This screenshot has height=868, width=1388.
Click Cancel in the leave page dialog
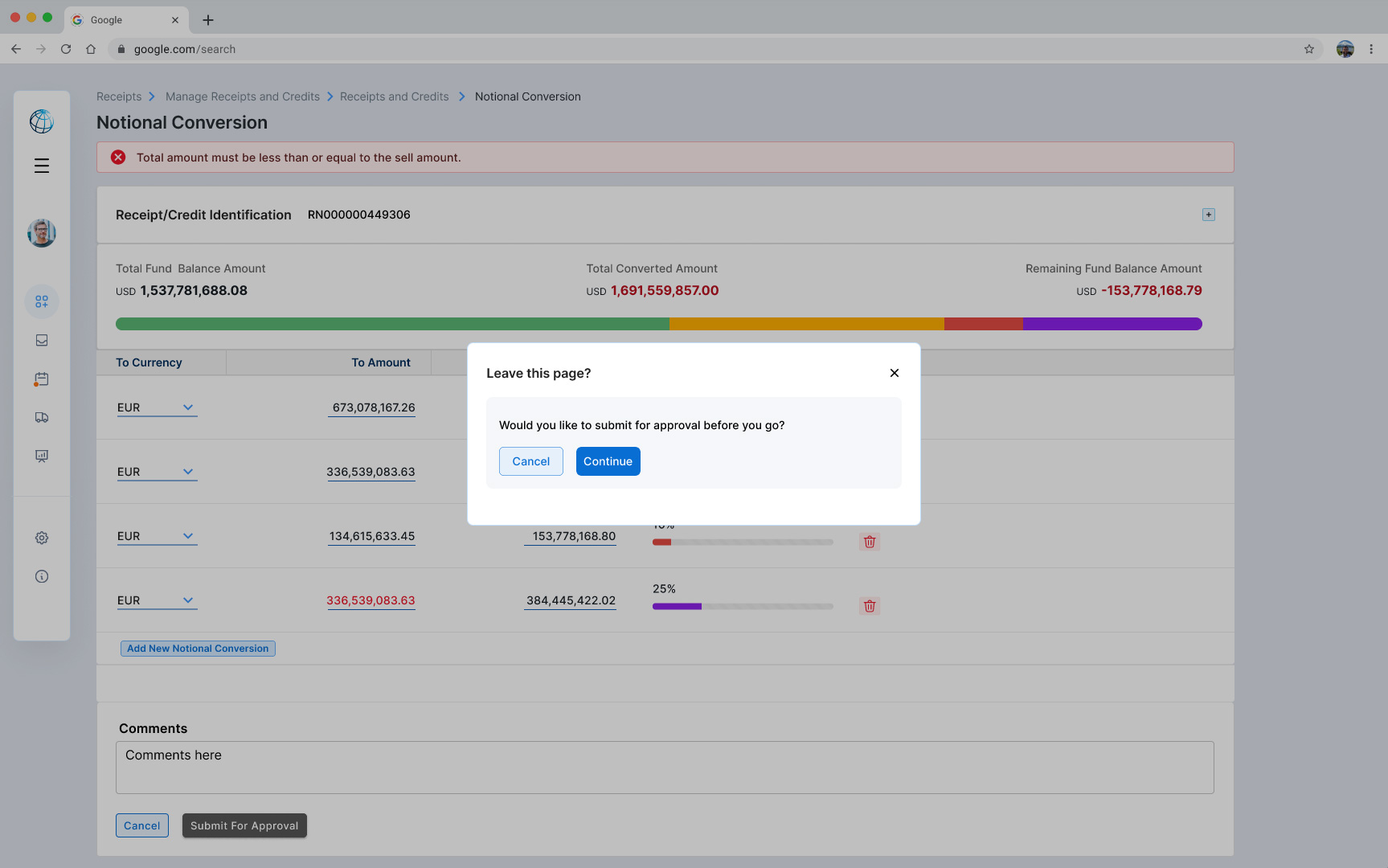pyautogui.click(x=530, y=461)
